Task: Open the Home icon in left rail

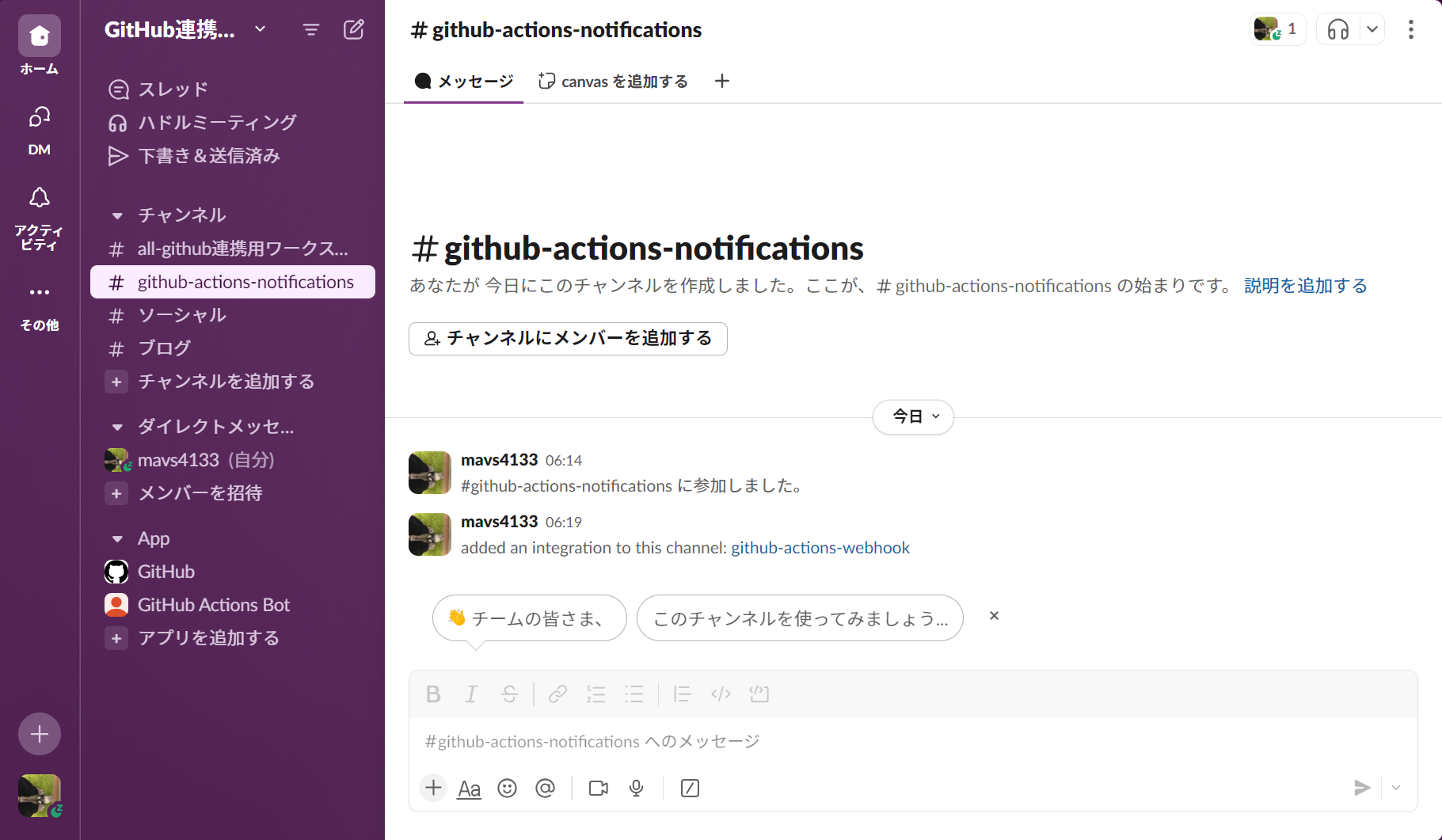Action: coord(40,36)
